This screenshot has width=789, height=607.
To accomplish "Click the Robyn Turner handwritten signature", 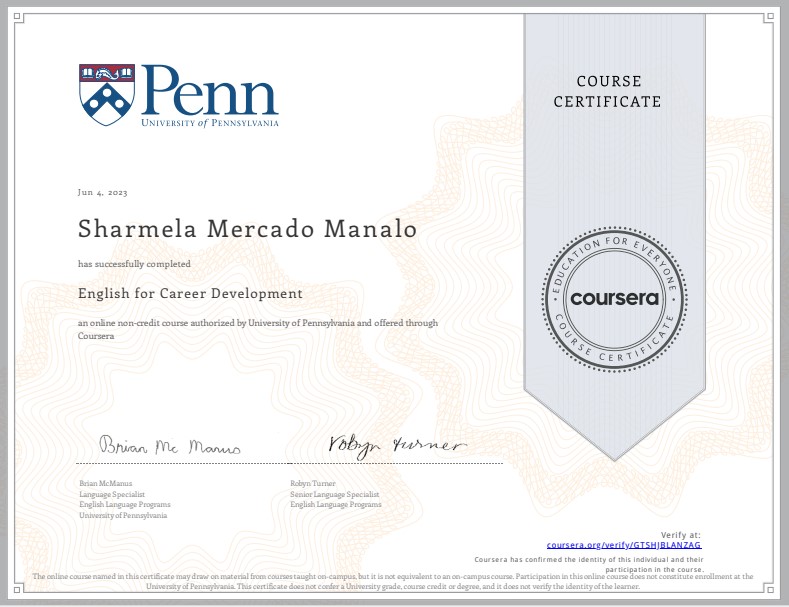I will pyautogui.click(x=397, y=446).
